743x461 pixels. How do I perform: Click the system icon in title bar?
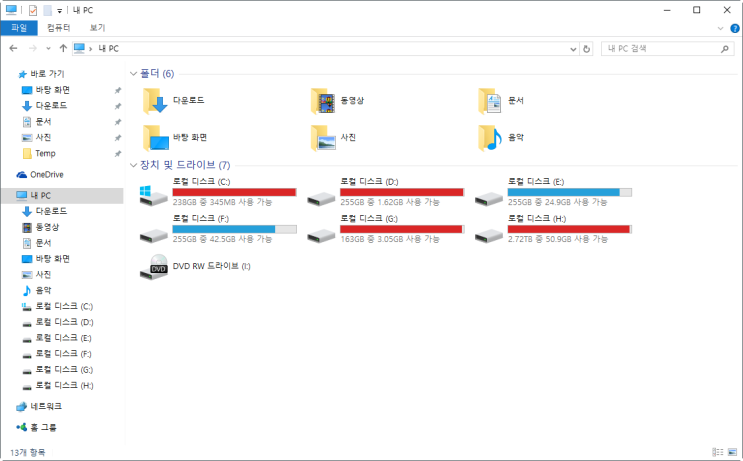pos(11,10)
